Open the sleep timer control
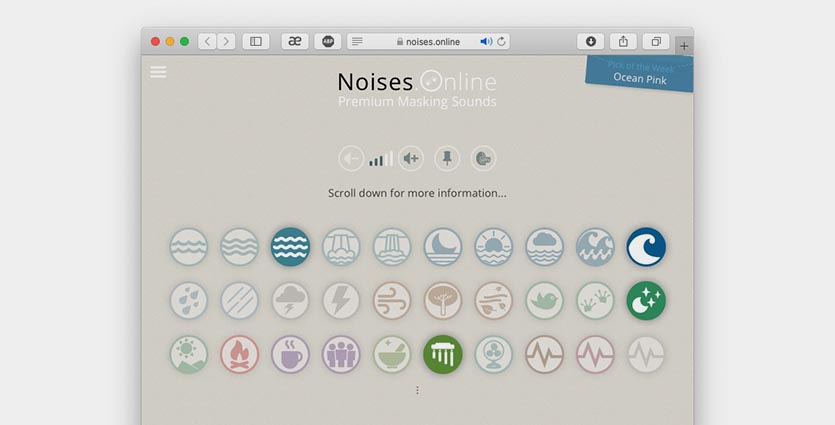The image size is (835, 425). [x=483, y=159]
